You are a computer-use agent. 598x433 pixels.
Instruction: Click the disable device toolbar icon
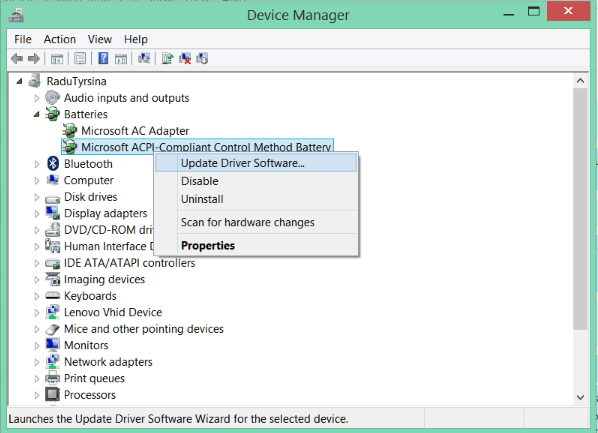[x=202, y=58]
